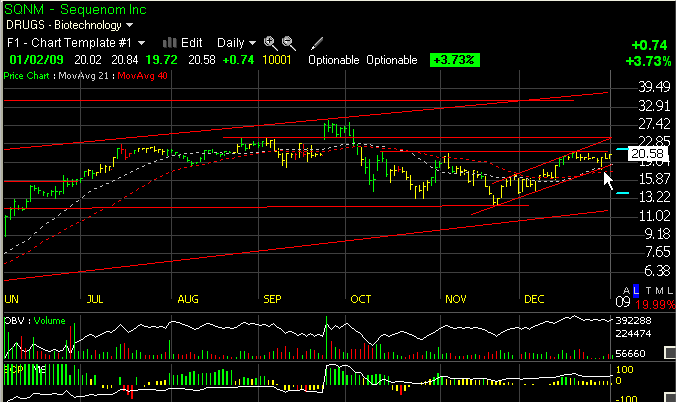Click the 39.49 price scale label
678x402 pixels.
654,87
